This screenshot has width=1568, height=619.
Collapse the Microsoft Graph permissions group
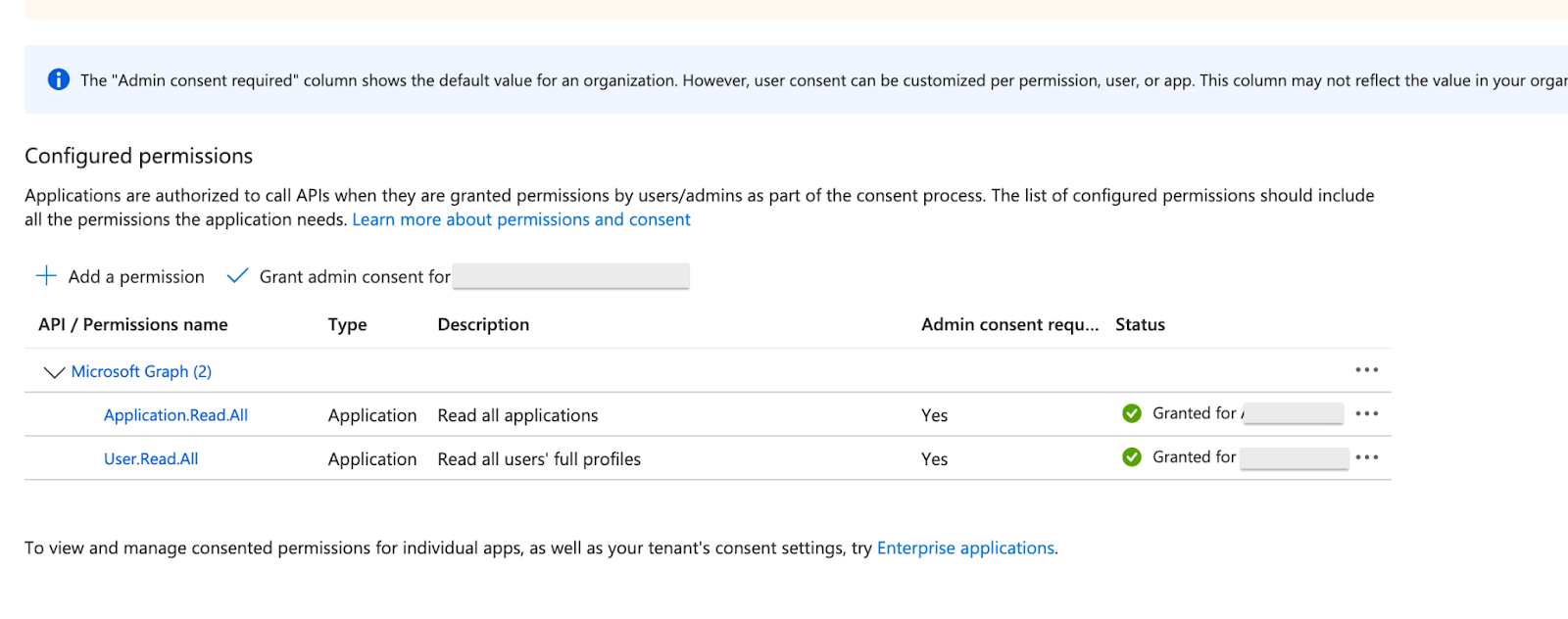(54, 372)
